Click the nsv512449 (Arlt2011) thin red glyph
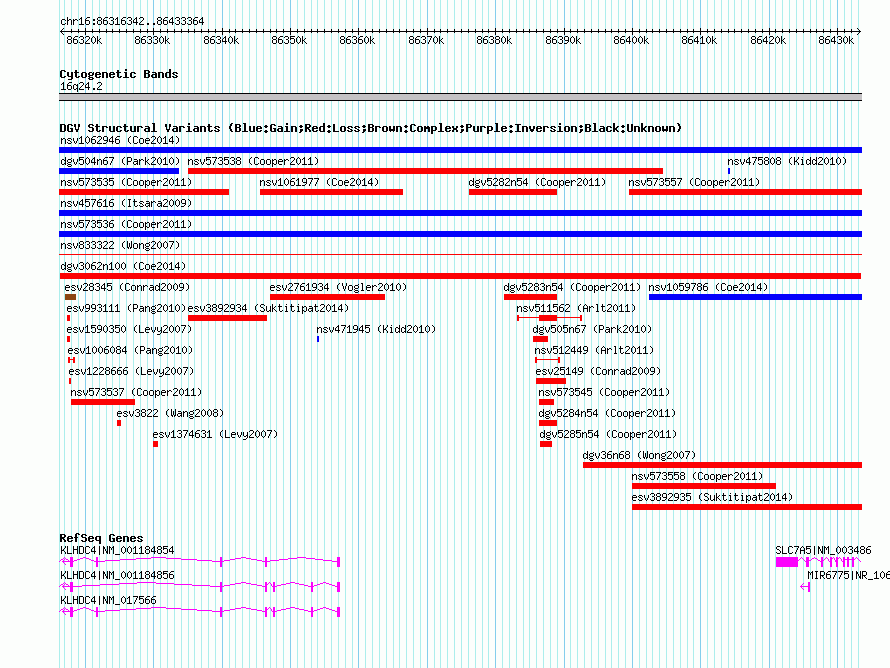 [x=548, y=360]
